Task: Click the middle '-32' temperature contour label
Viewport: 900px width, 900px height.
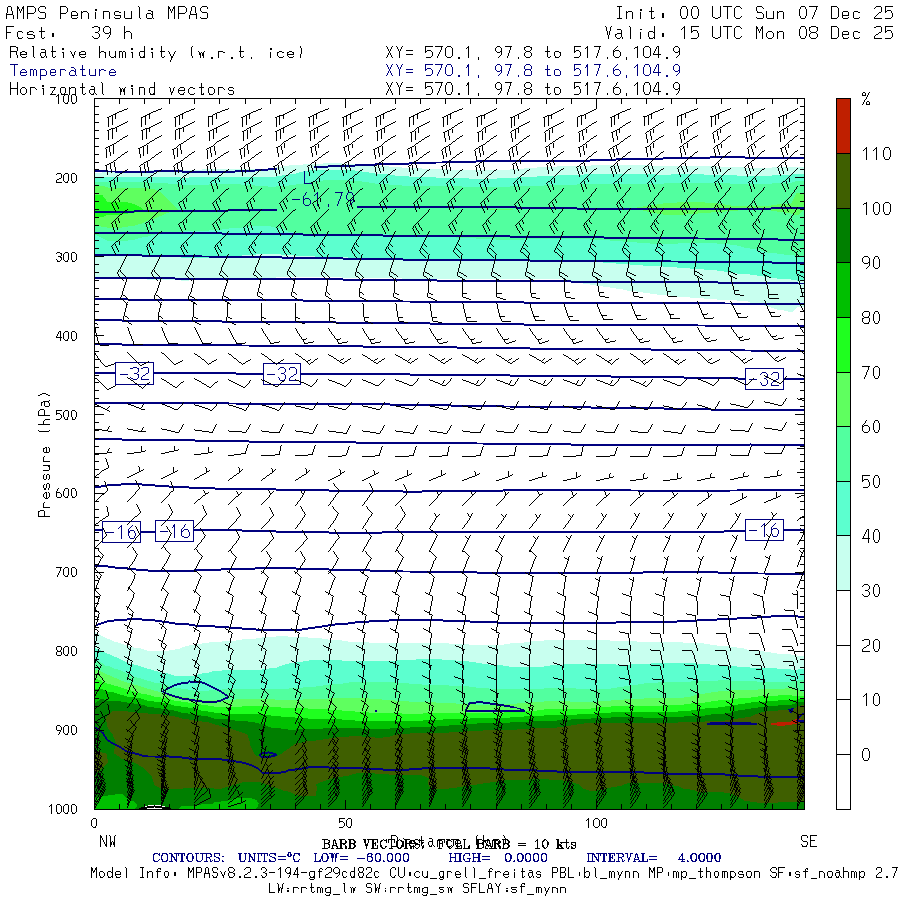Action: [282, 374]
